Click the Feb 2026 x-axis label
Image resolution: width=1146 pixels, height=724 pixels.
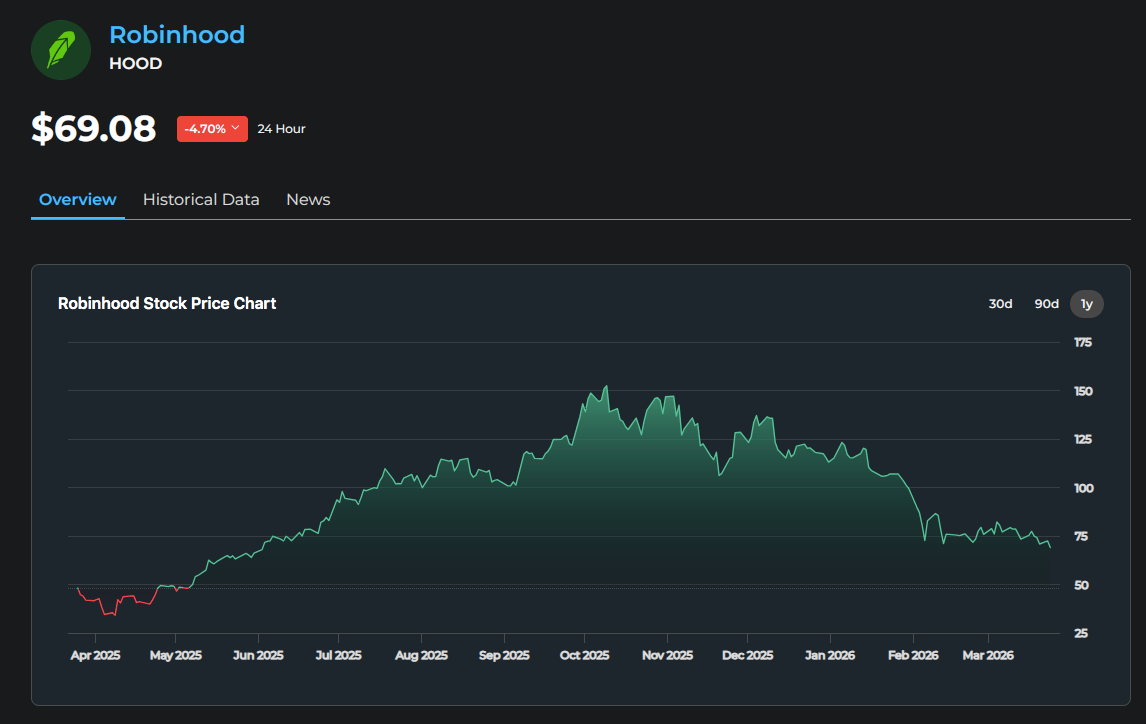pyautogui.click(x=913, y=656)
